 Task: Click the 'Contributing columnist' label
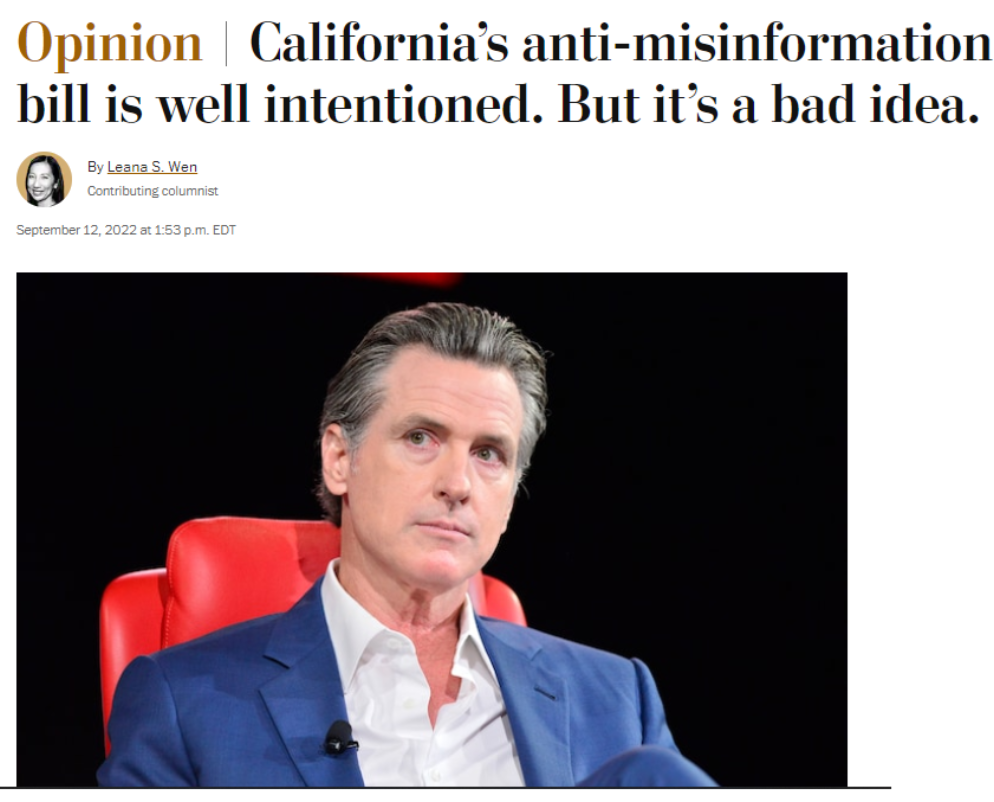(152, 191)
